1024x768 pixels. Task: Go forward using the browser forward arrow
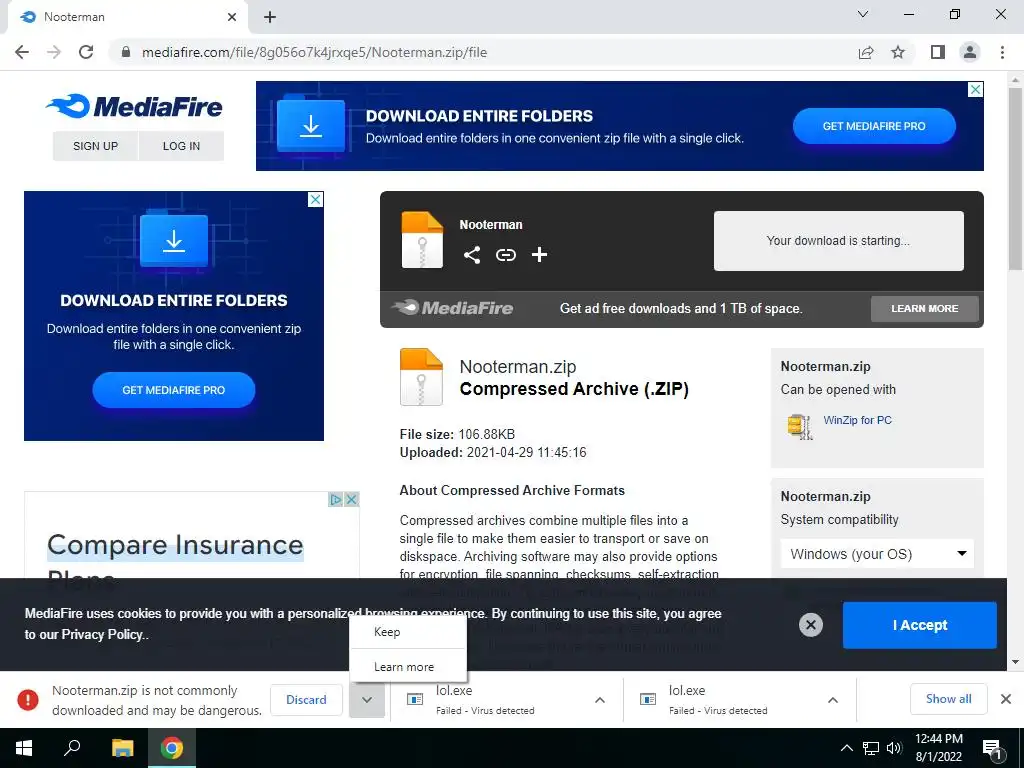(x=54, y=52)
